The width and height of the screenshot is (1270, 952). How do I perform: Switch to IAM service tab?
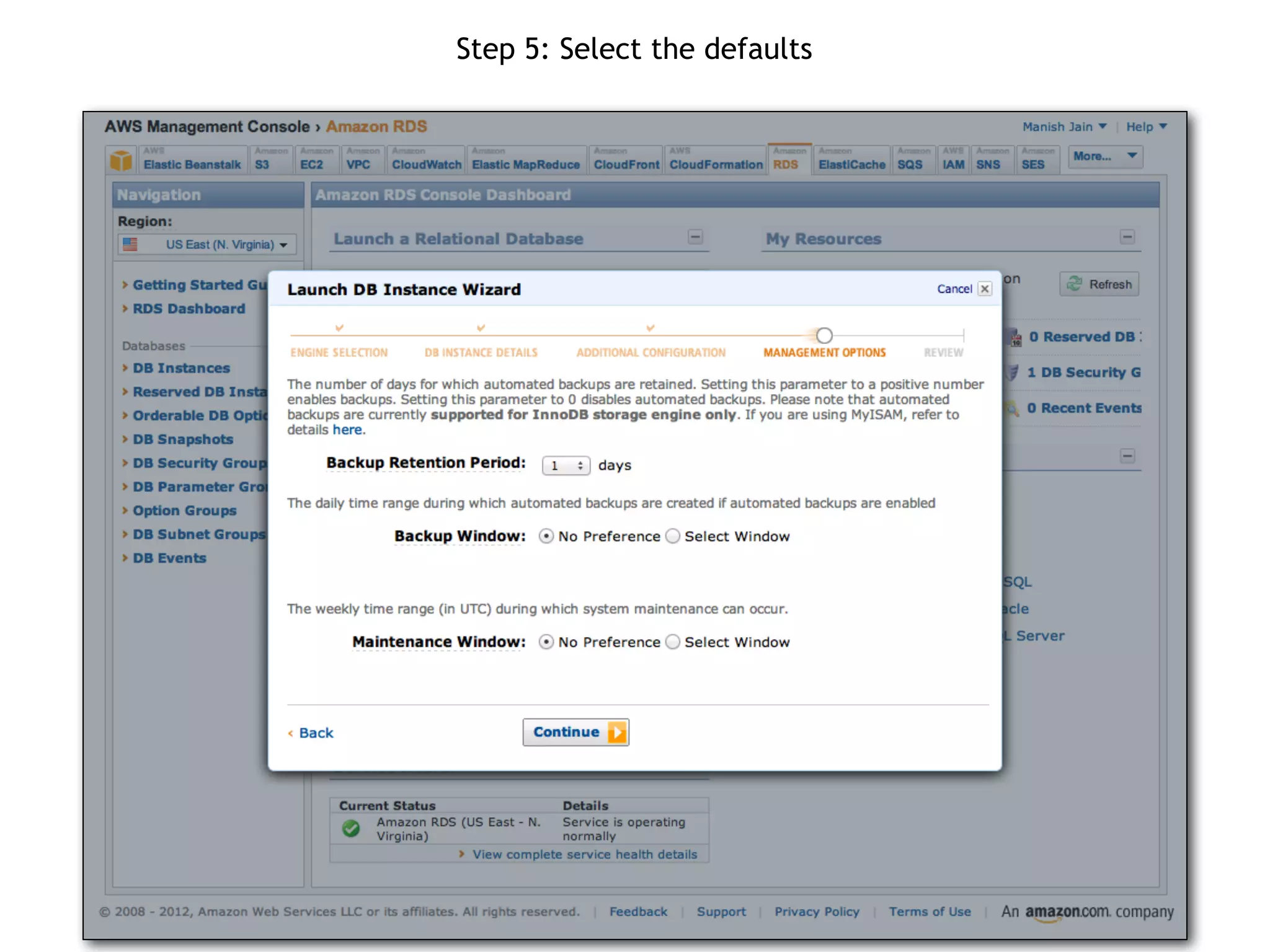point(953,160)
